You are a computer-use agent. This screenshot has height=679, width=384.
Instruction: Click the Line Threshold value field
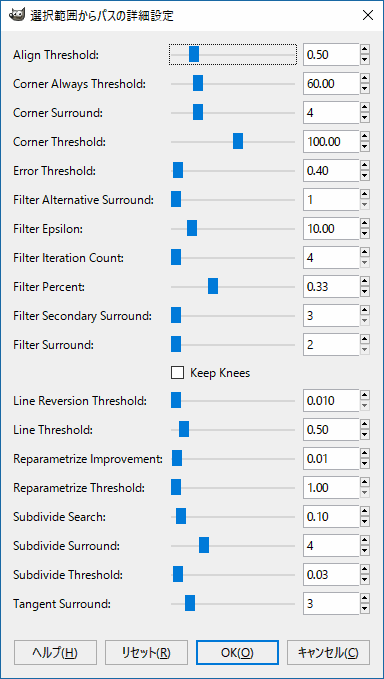pos(331,430)
